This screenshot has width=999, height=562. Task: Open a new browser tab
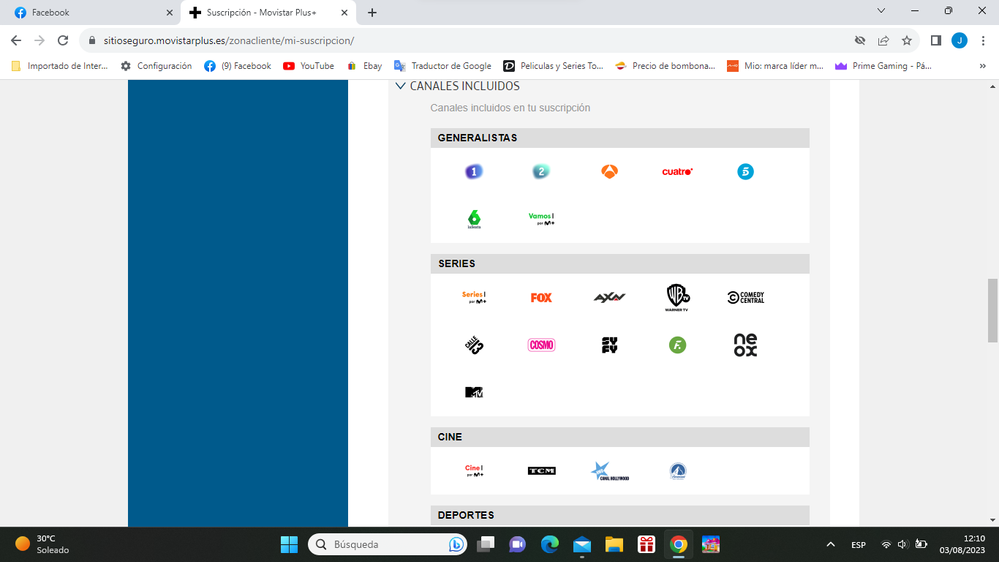point(372,13)
